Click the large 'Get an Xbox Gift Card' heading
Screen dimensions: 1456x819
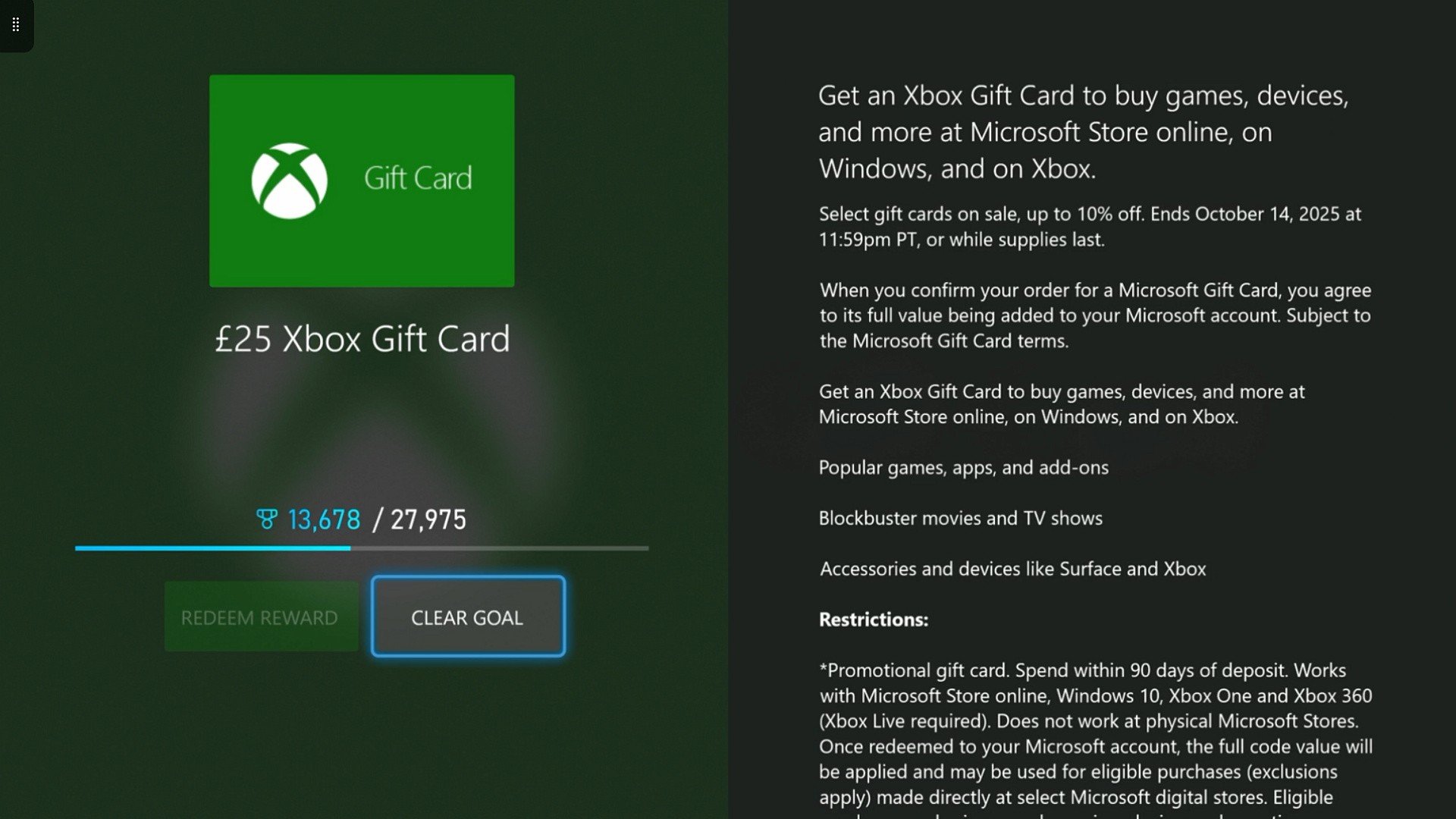1084,132
